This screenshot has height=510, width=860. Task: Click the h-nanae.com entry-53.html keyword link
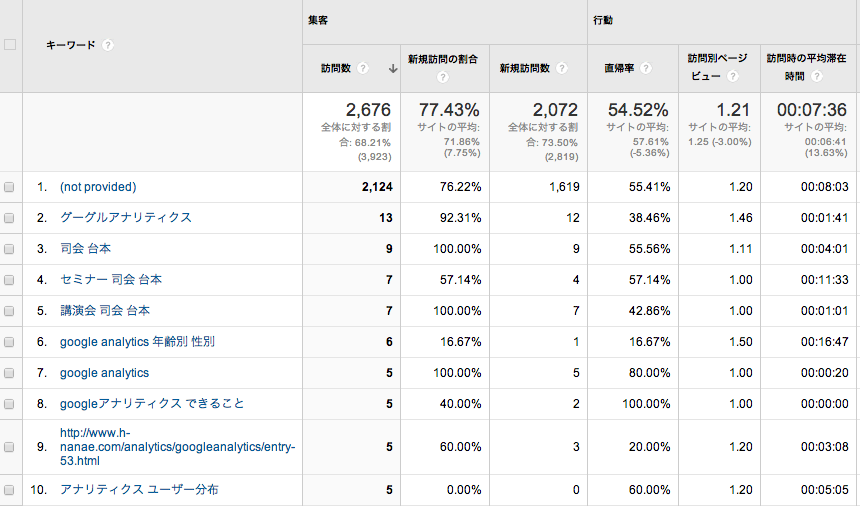178,447
